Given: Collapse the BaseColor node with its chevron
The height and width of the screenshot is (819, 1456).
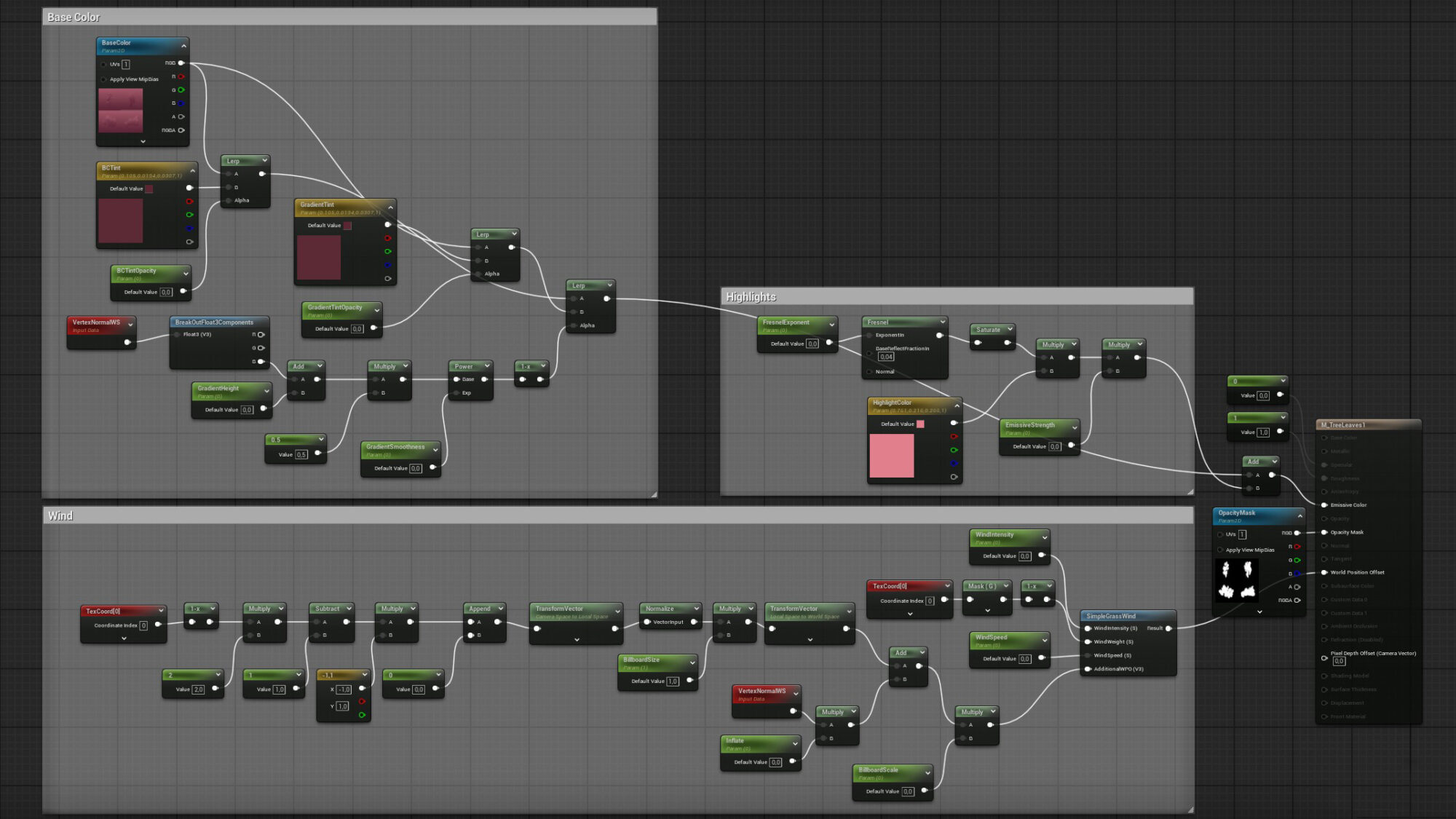Looking at the screenshot, I should click(183, 45).
